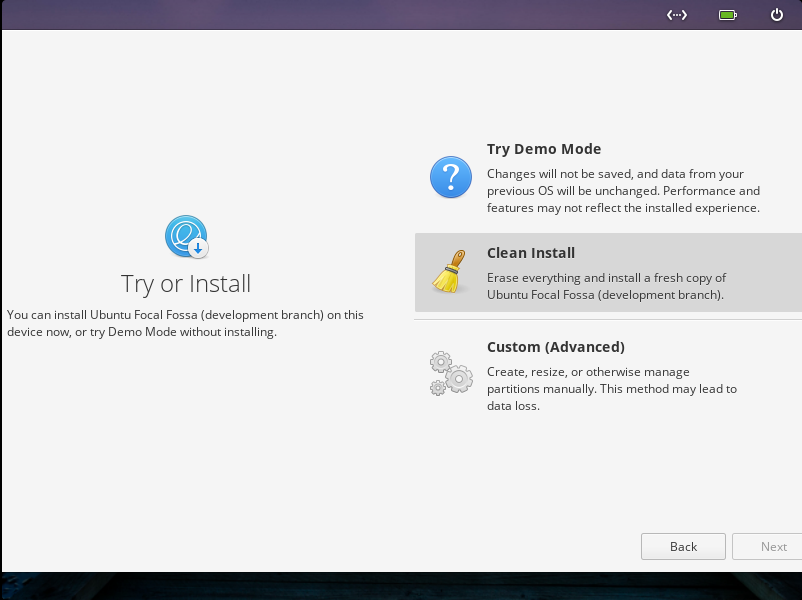Choose the Custom (Advanced) heading
802x600 pixels.
(x=555, y=347)
